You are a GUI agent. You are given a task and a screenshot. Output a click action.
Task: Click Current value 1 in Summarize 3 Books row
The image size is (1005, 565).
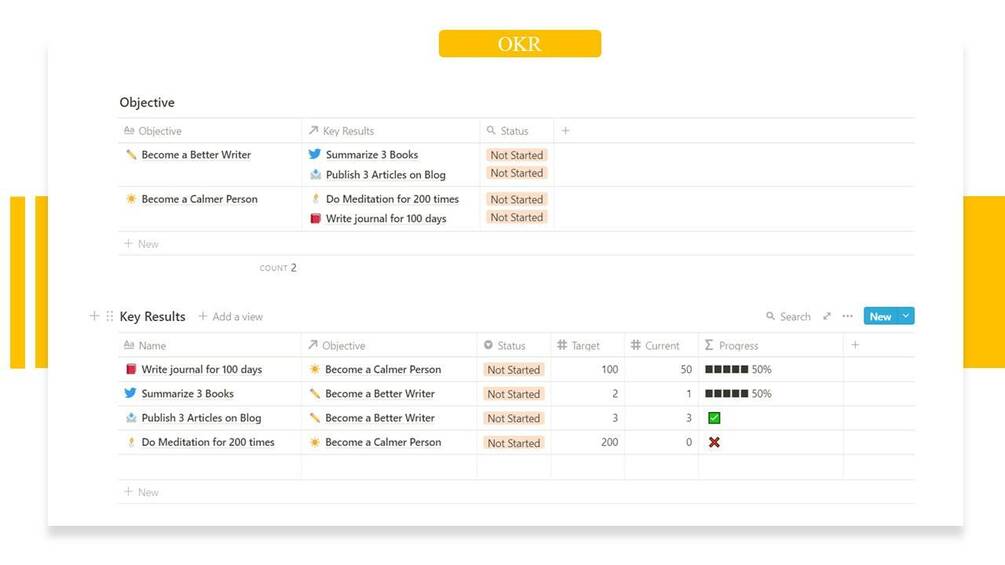coord(689,393)
